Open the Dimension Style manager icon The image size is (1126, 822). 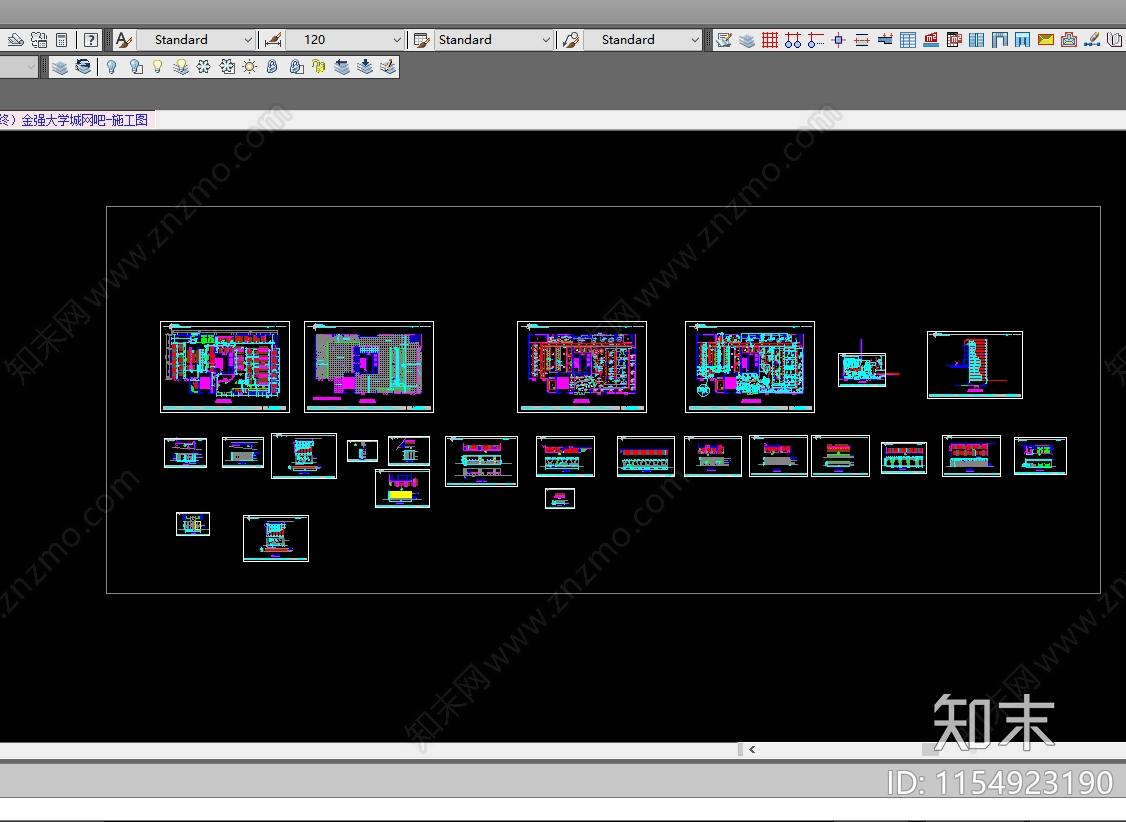[x=273, y=40]
